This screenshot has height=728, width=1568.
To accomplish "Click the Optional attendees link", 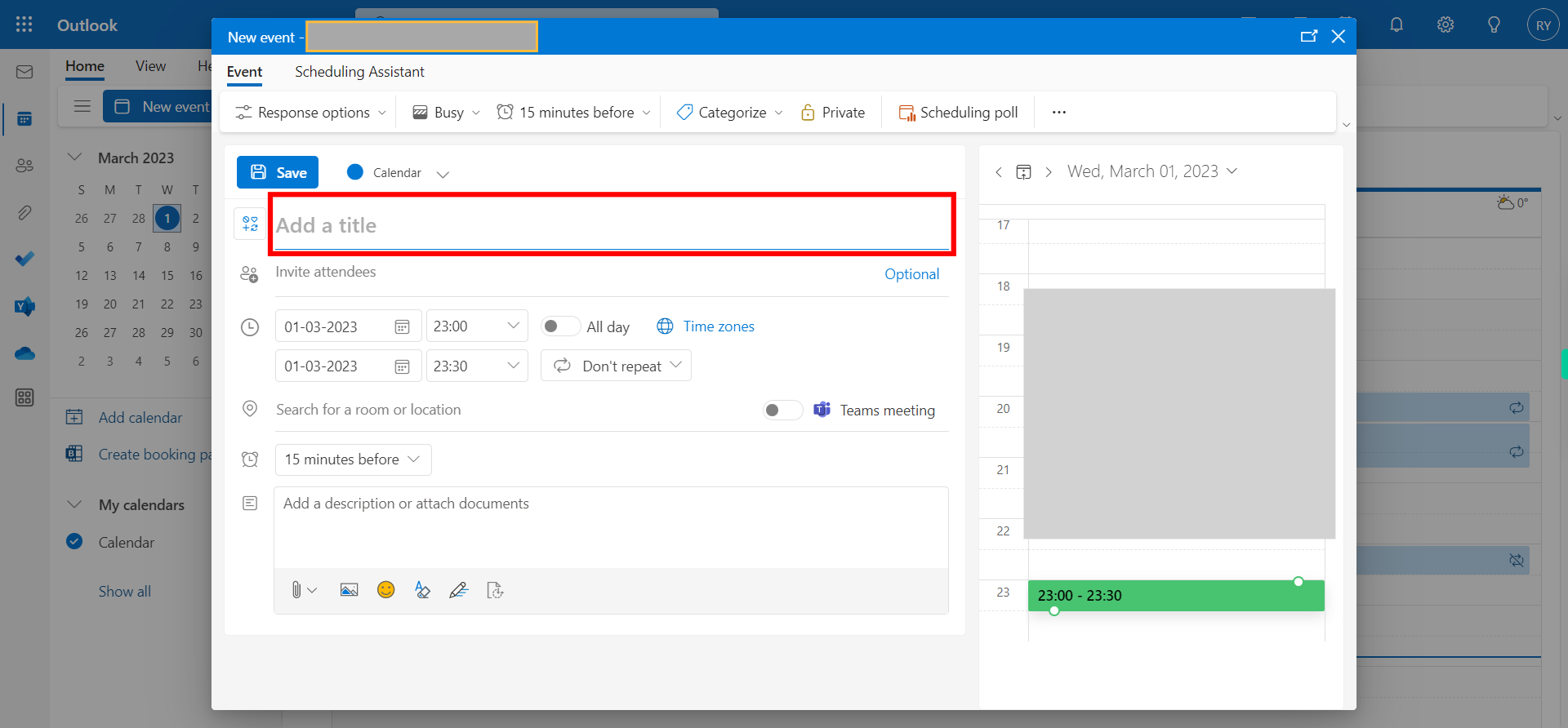I will coord(911,274).
